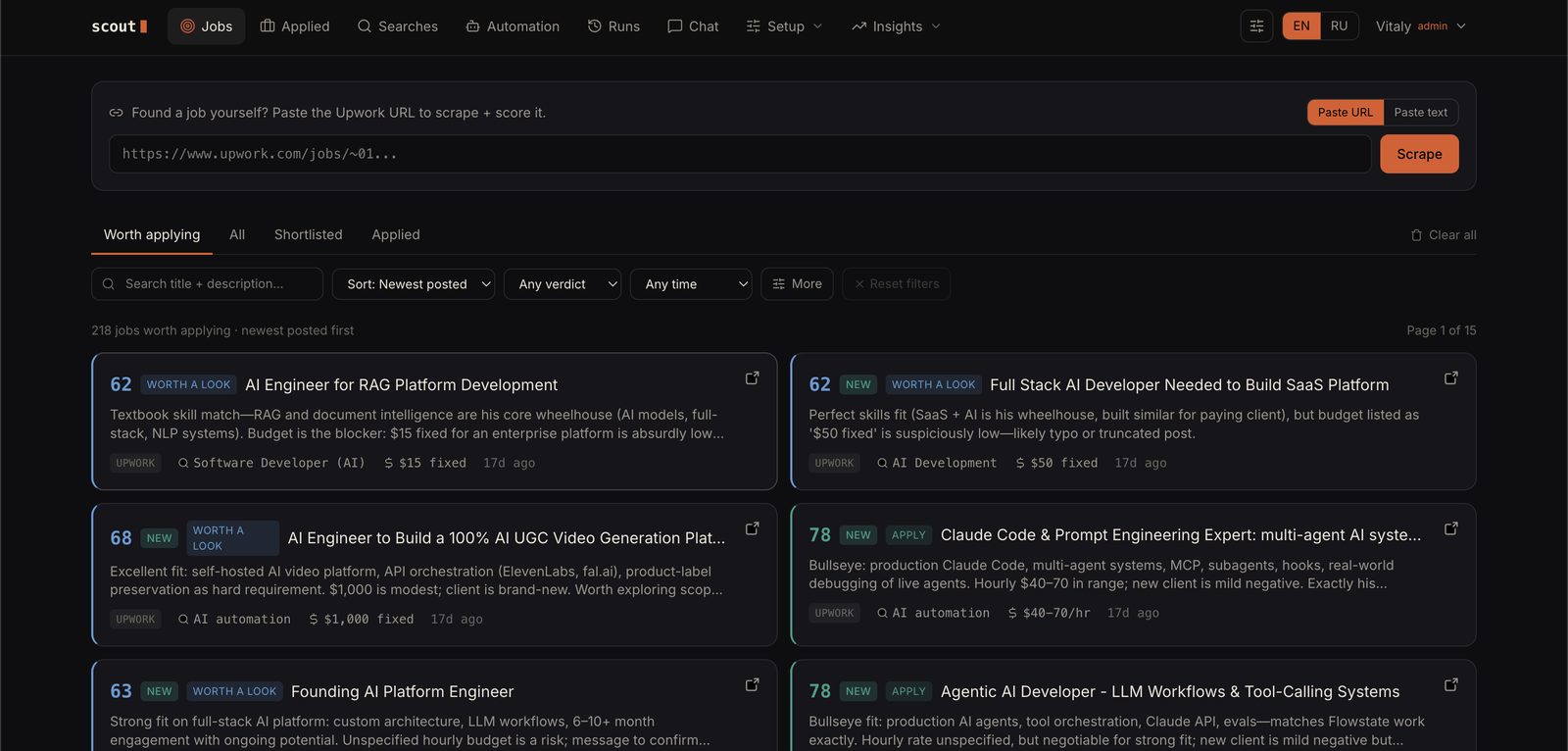Open the Setup dropdown menu
Image resolution: width=1568 pixels, height=751 pixels.
click(784, 26)
